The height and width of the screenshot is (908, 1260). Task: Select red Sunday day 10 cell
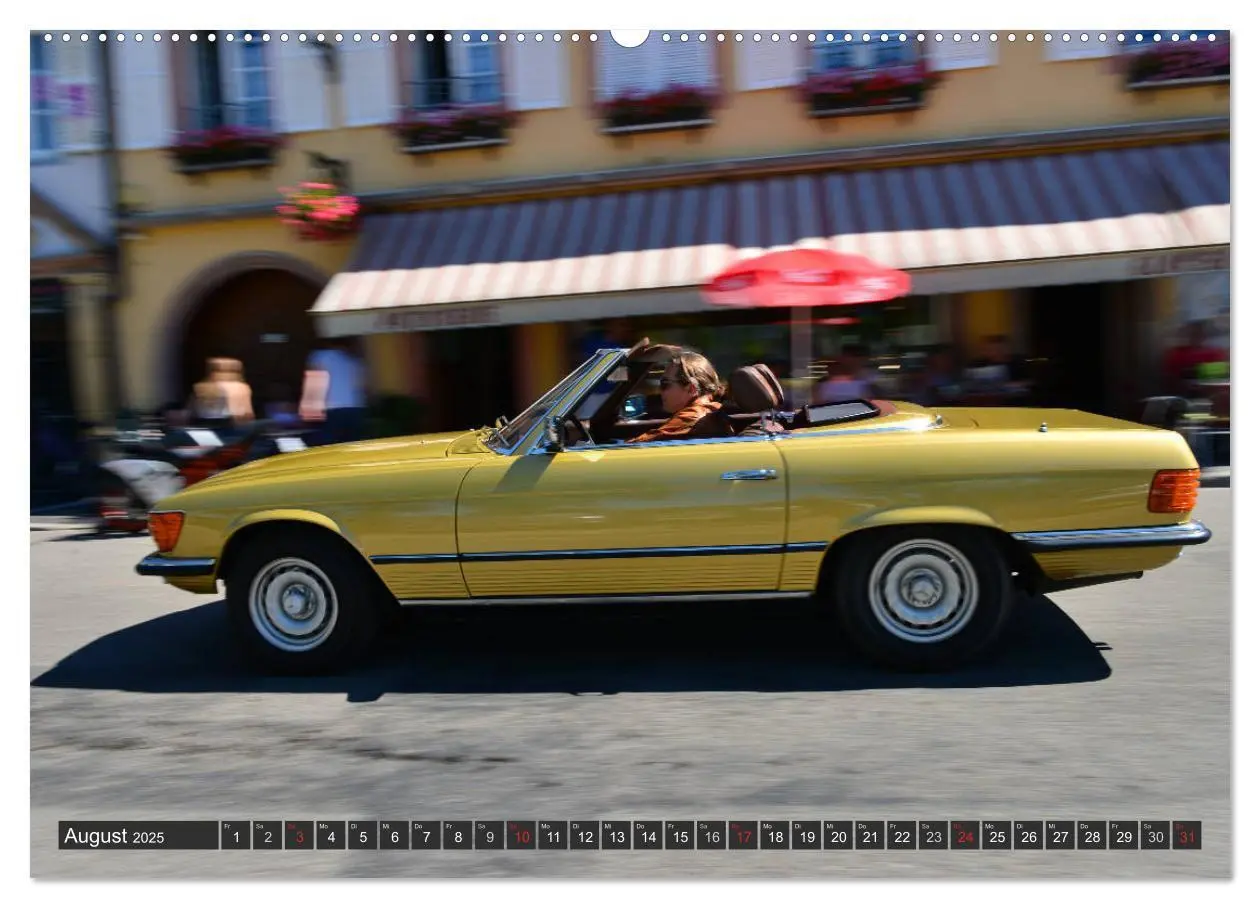tap(520, 836)
